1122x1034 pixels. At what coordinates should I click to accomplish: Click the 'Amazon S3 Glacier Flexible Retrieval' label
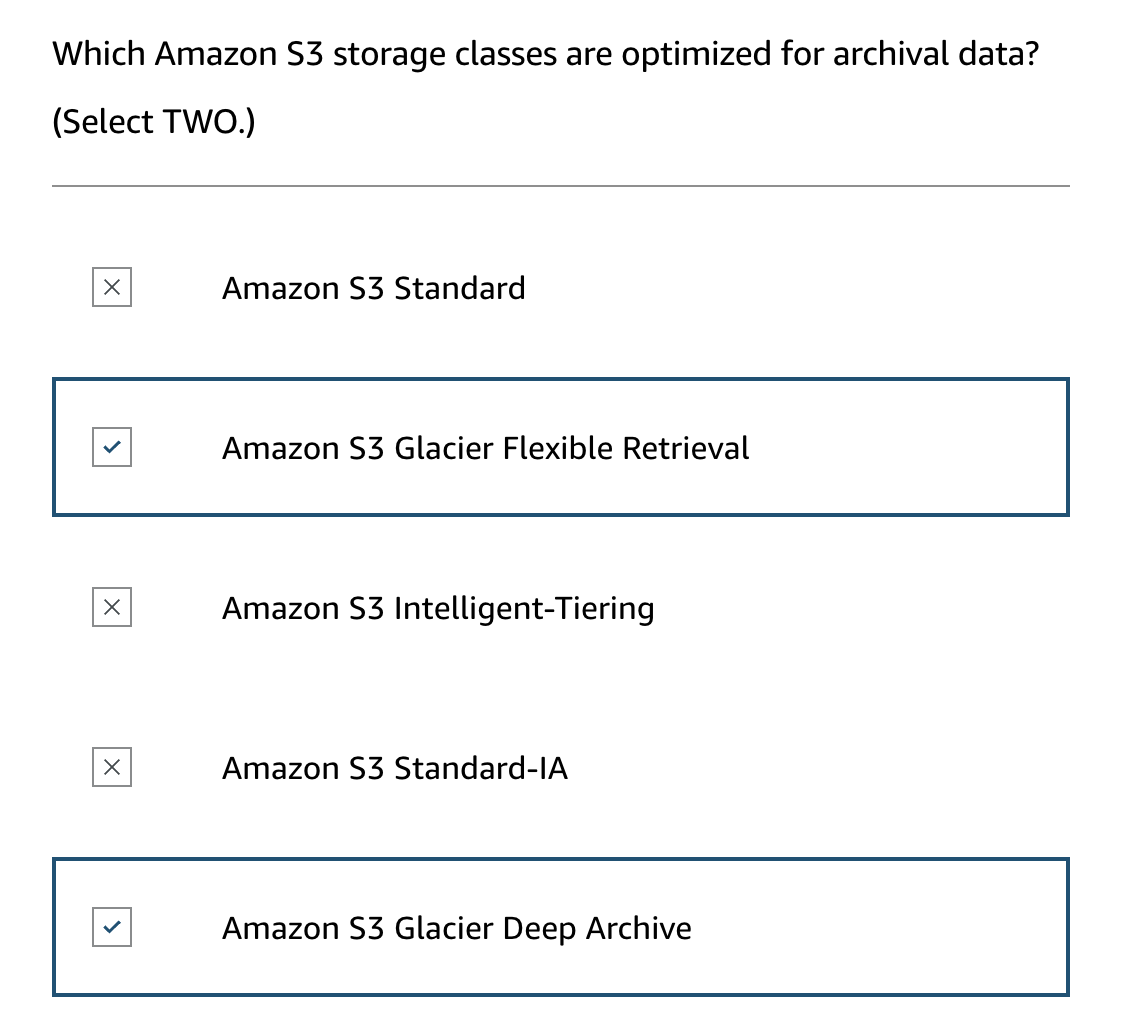pos(485,447)
